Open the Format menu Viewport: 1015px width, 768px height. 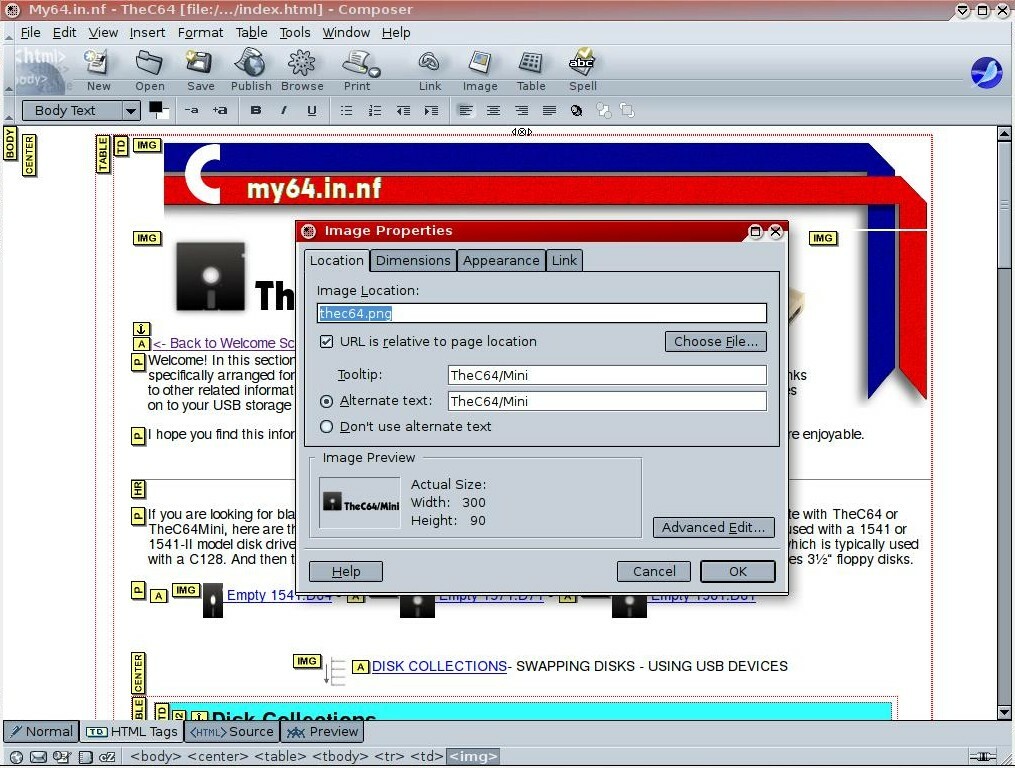tap(200, 32)
